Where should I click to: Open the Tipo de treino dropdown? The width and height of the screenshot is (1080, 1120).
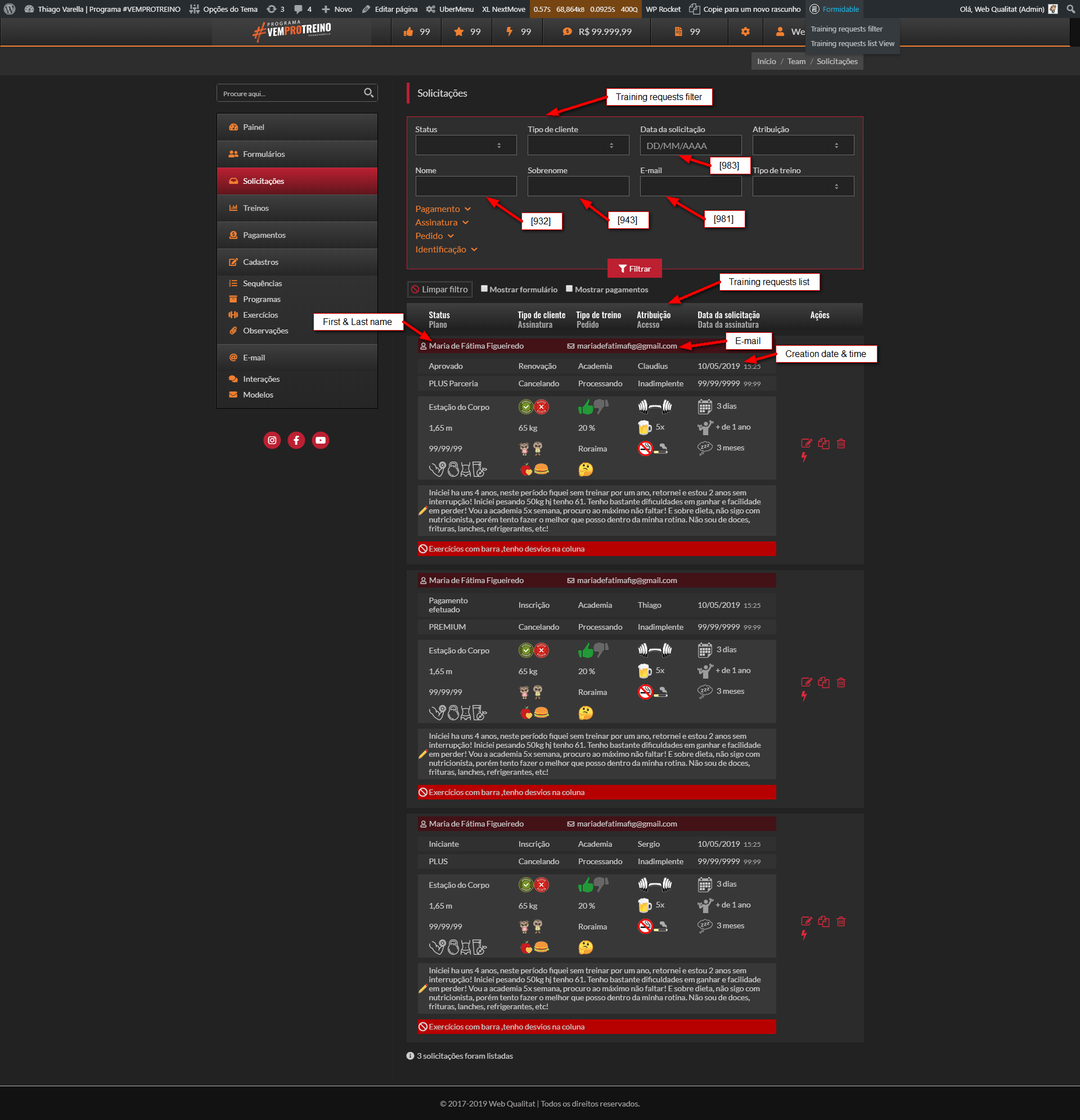[803, 186]
